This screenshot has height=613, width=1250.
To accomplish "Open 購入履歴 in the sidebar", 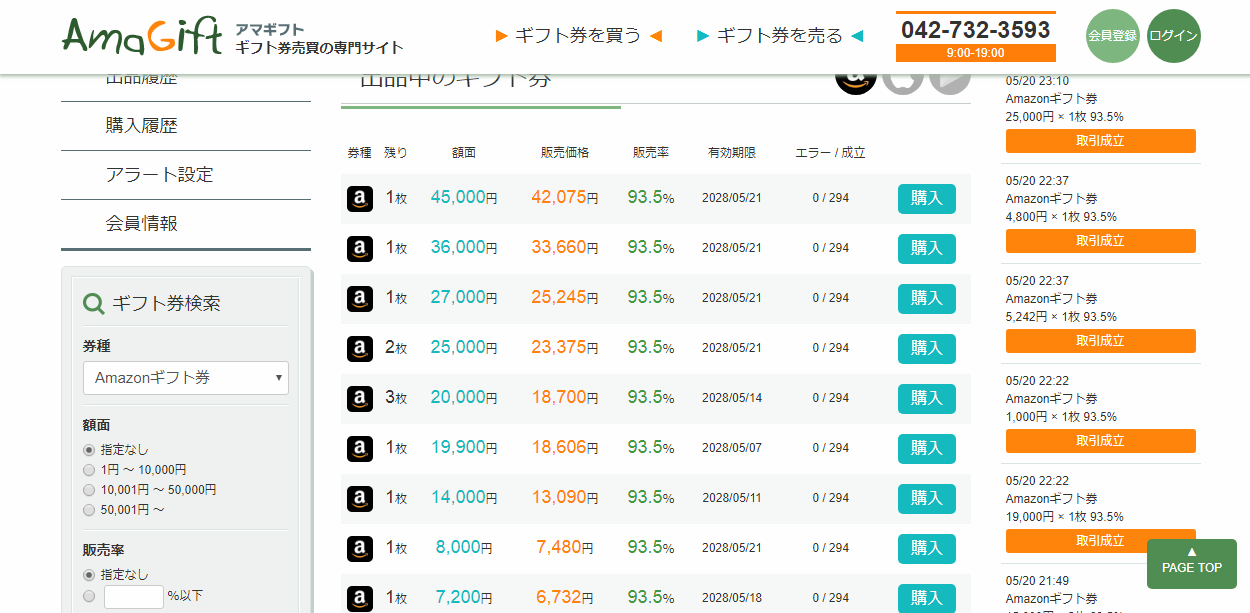I will click(142, 126).
